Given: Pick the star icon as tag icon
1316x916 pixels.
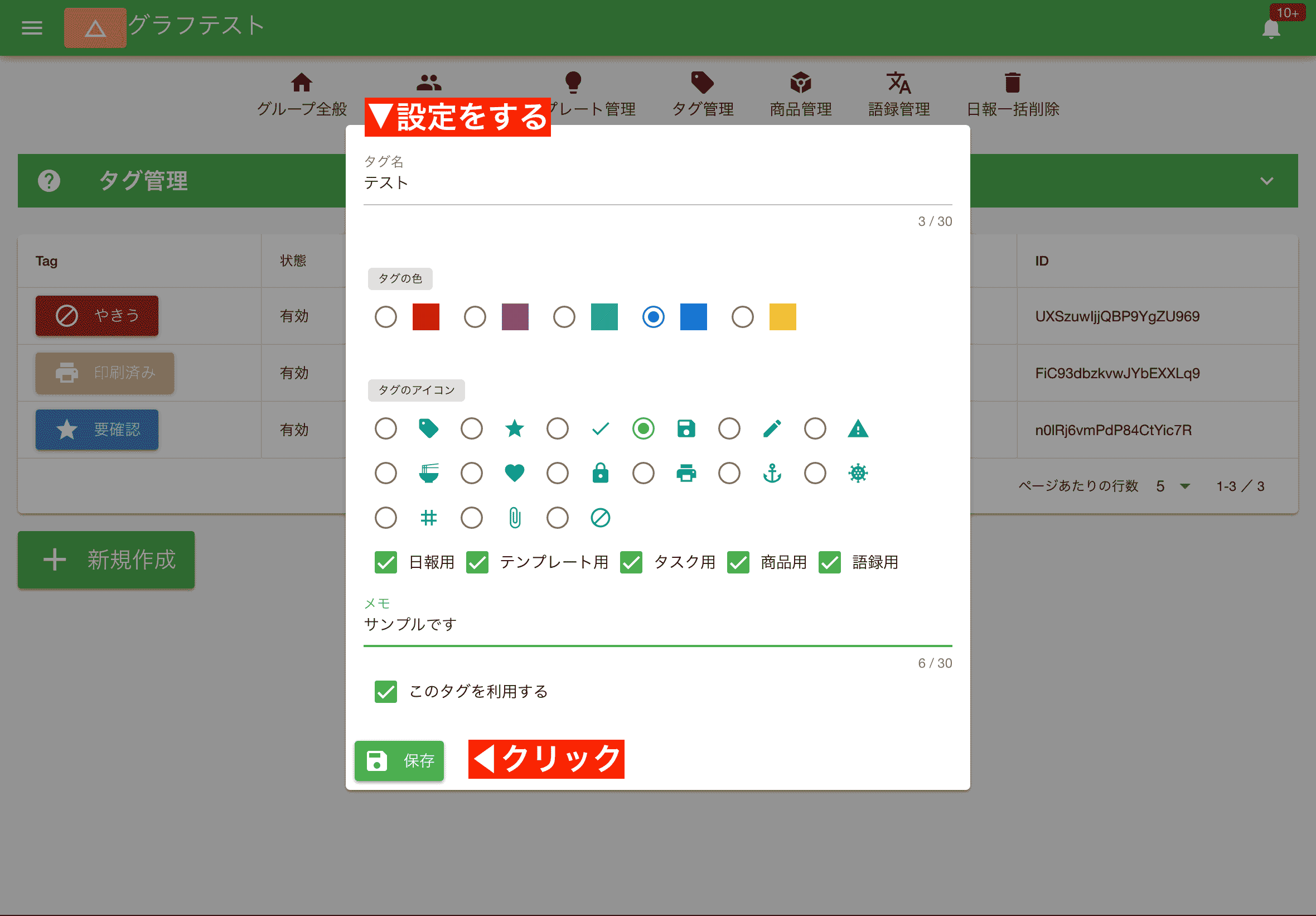Looking at the screenshot, I should click(x=515, y=428).
